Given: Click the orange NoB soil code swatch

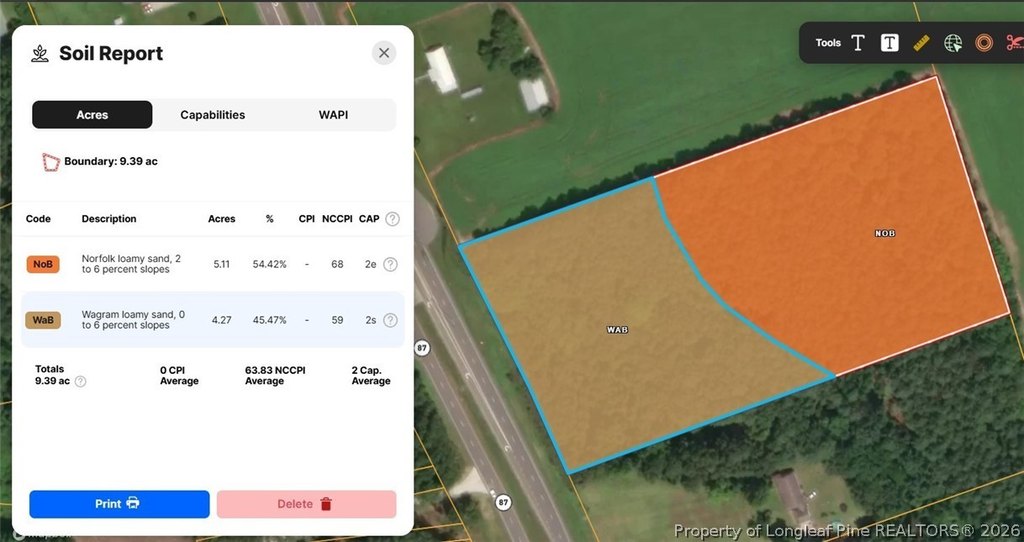Looking at the screenshot, I should point(43,264).
